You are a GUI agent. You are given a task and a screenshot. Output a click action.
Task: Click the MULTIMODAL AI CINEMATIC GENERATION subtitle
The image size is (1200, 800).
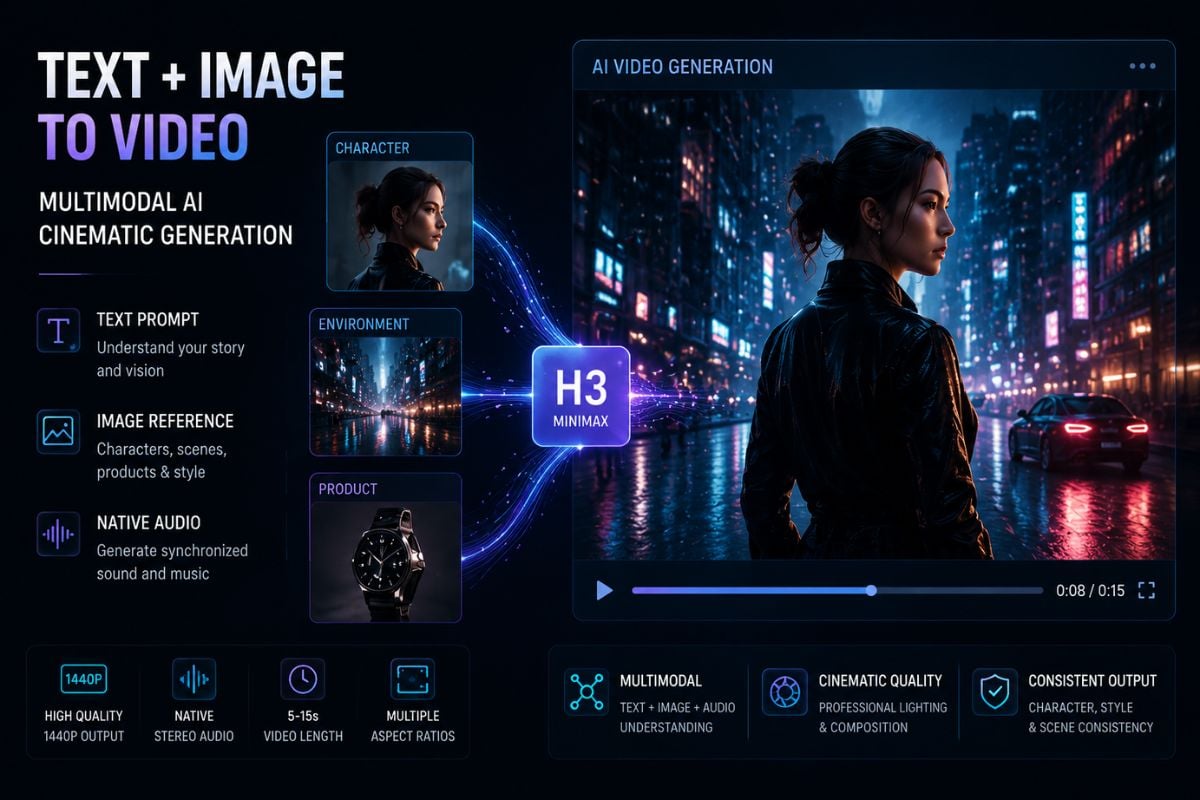(x=166, y=219)
